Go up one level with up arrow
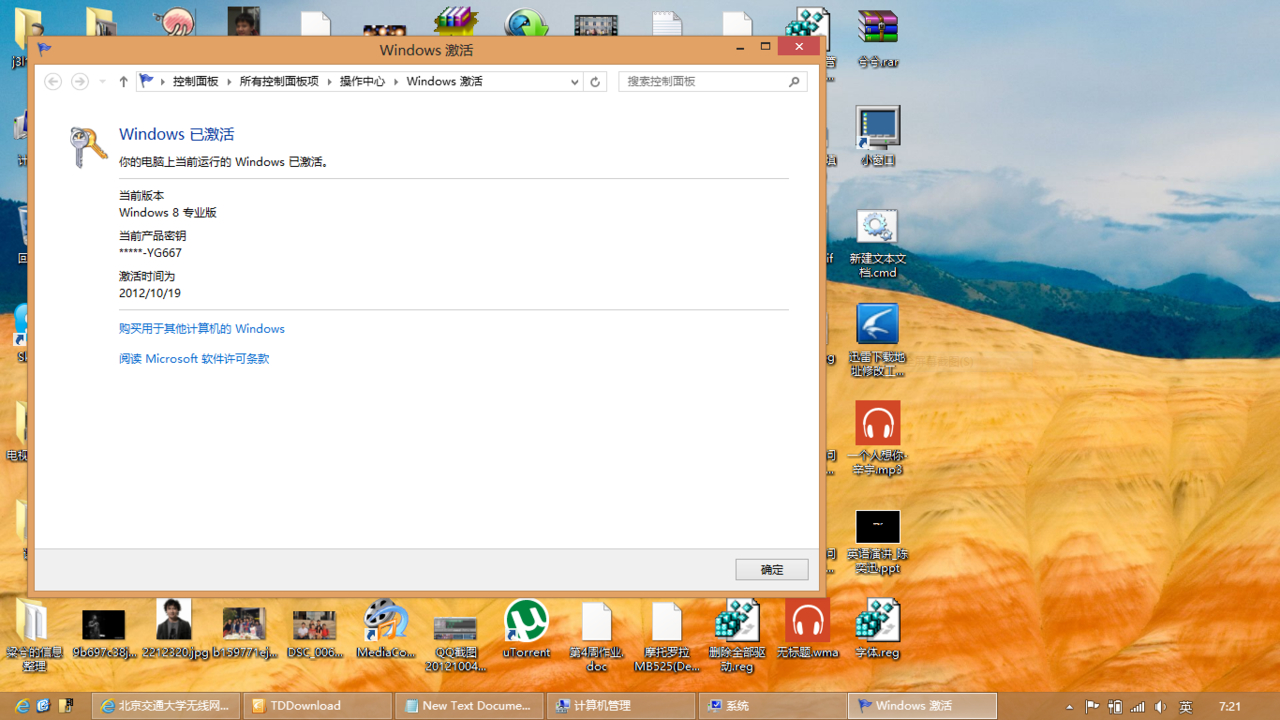1280x720 pixels. click(x=123, y=82)
